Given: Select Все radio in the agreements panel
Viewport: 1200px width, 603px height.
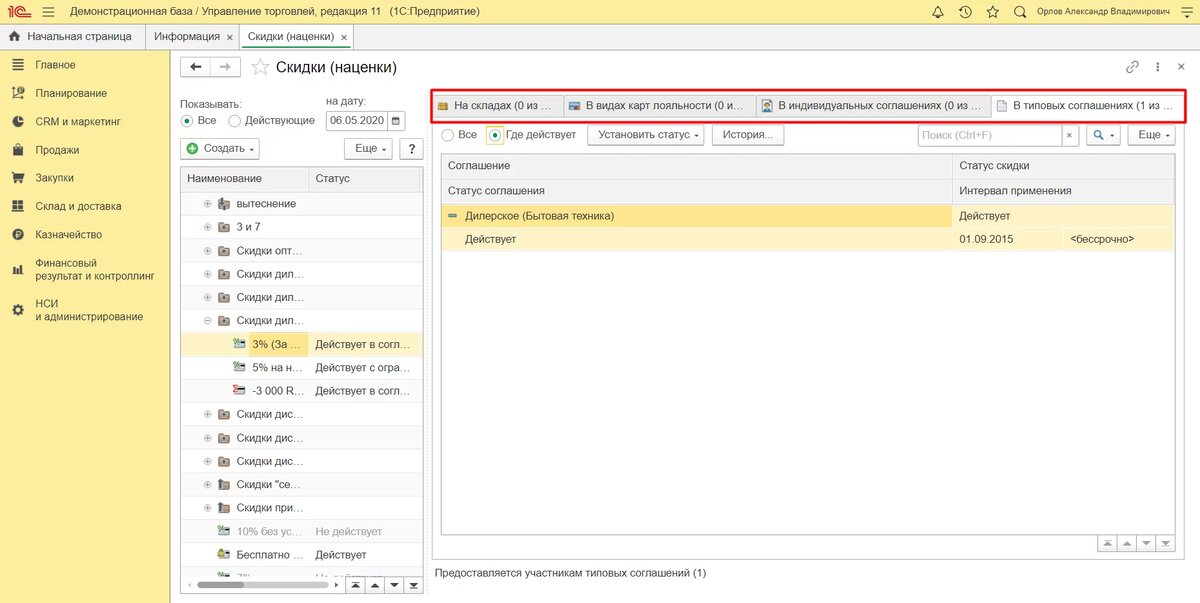Looking at the screenshot, I should pyautogui.click(x=459, y=134).
